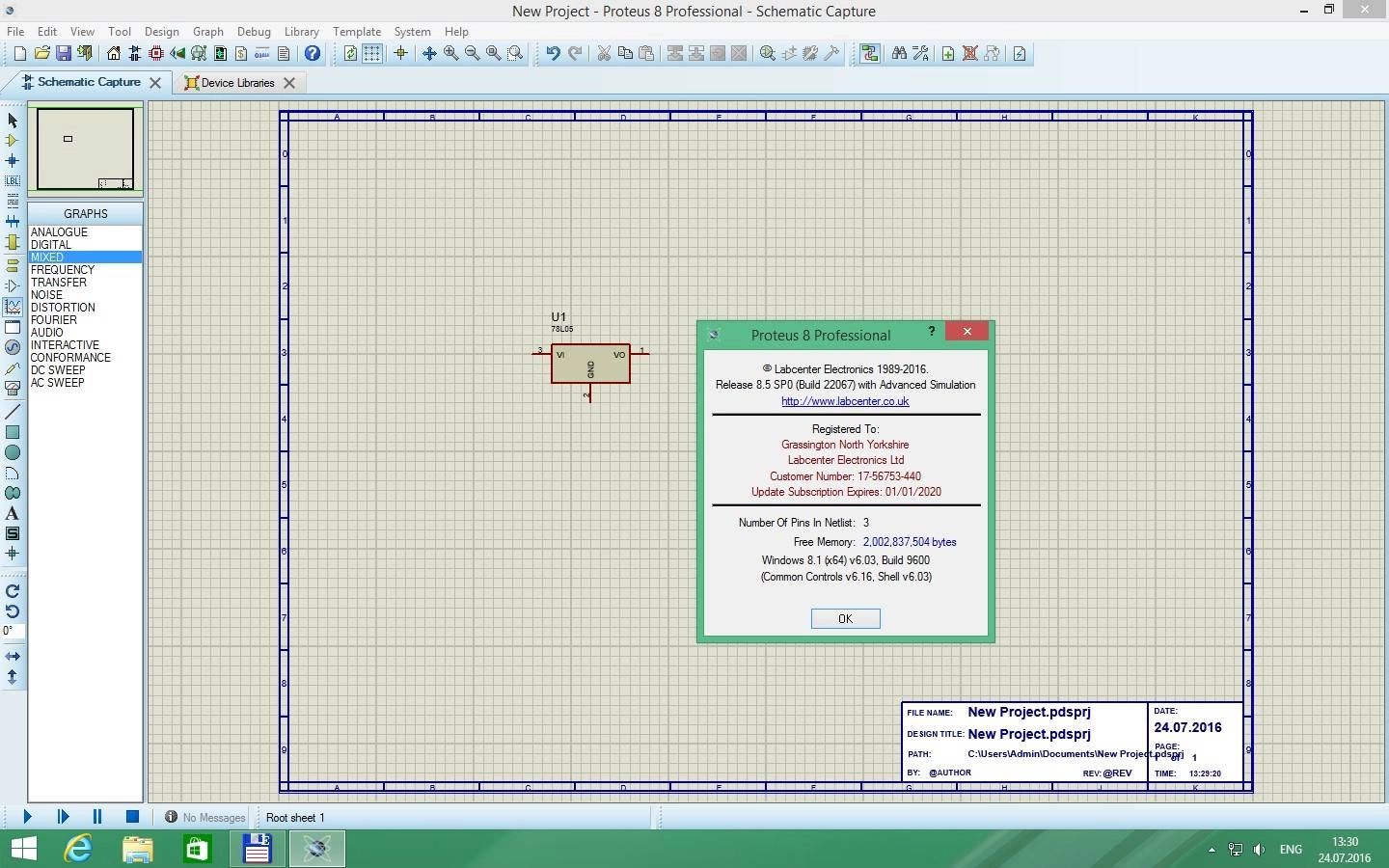Click the New Project toolbar icon

click(x=19, y=53)
